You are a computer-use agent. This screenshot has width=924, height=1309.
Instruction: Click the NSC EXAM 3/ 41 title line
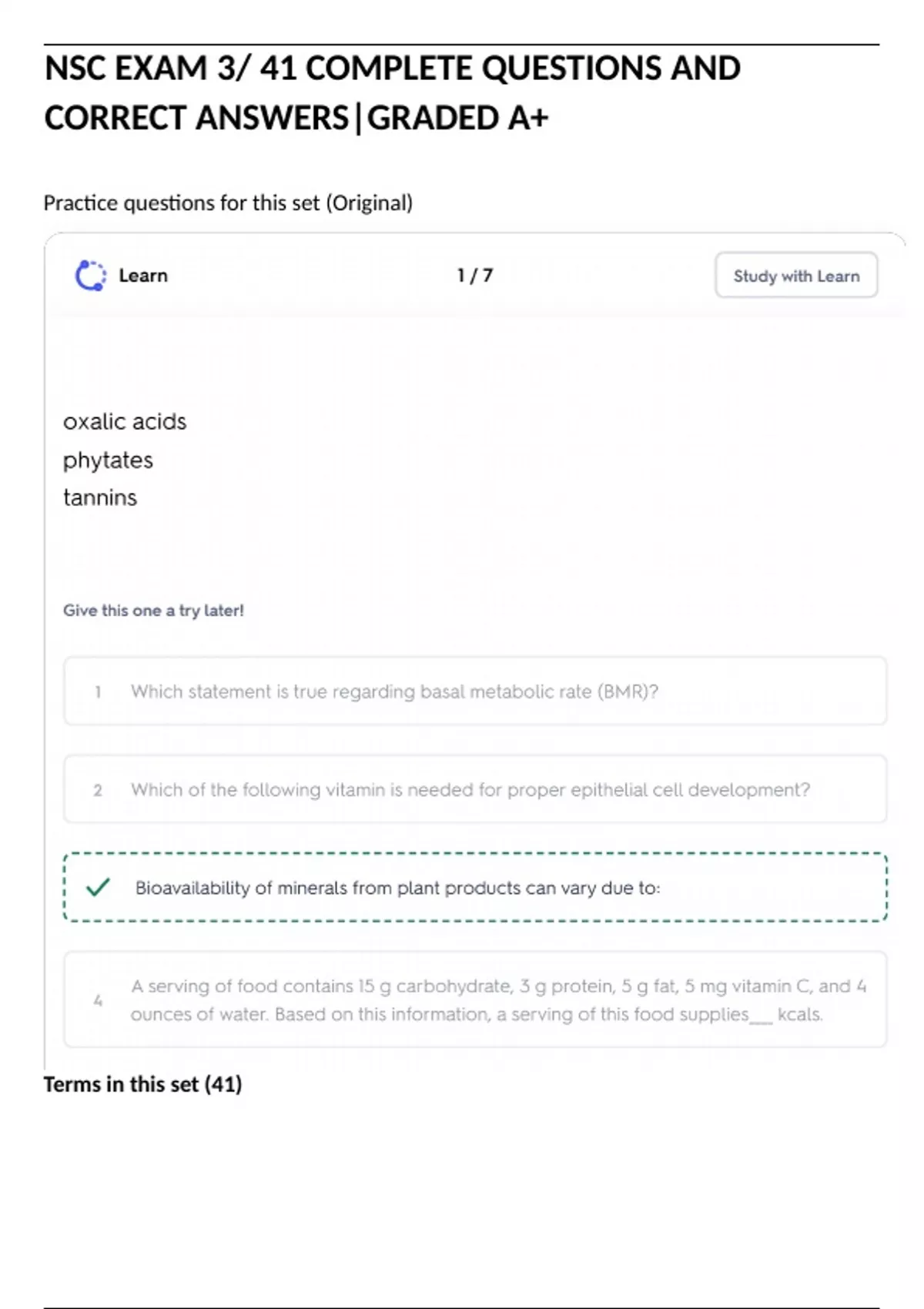point(392,69)
